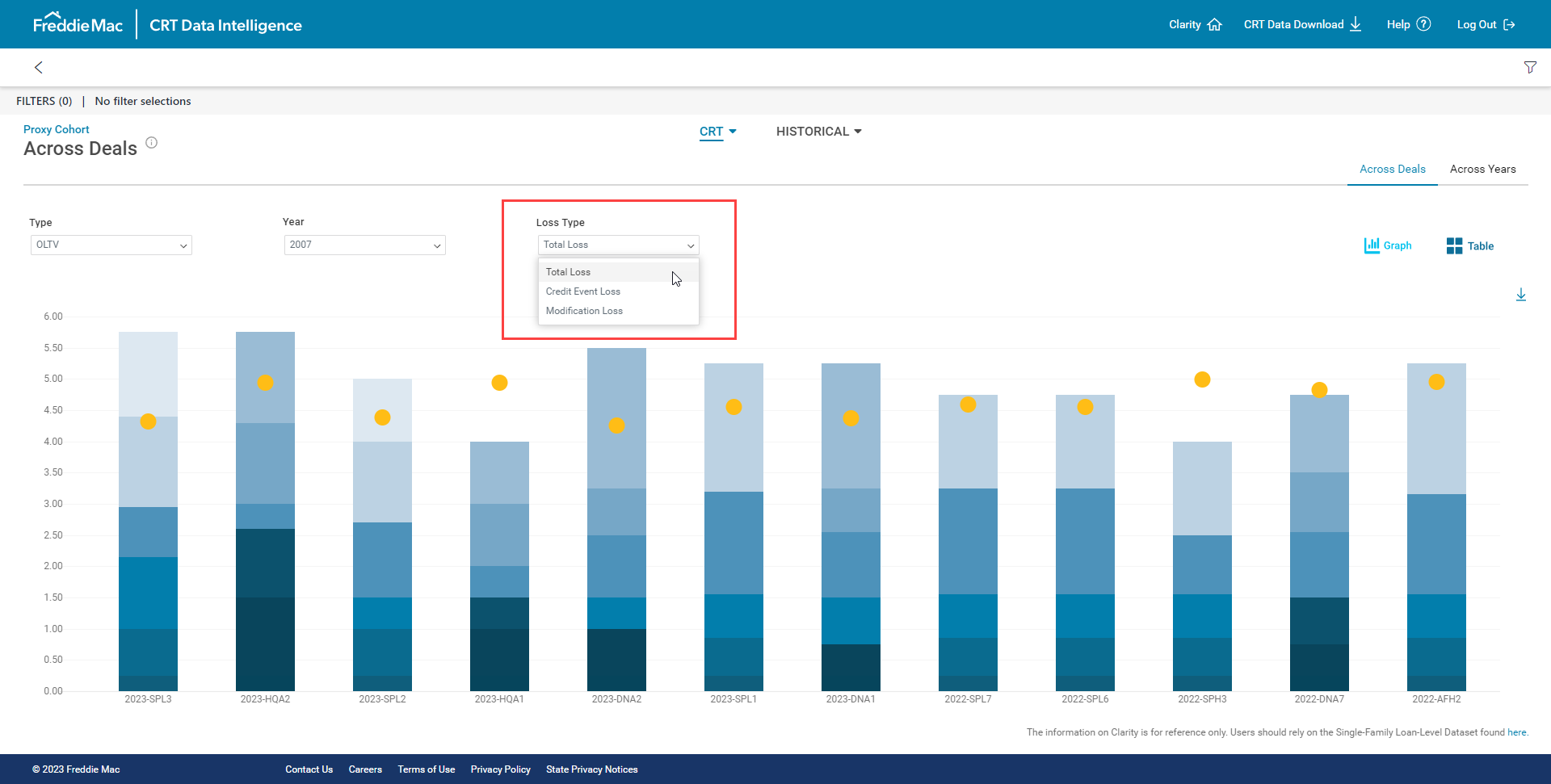This screenshot has height=784, width=1551.
Task: Click the Proxy Cohort link
Action: [57, 129]
